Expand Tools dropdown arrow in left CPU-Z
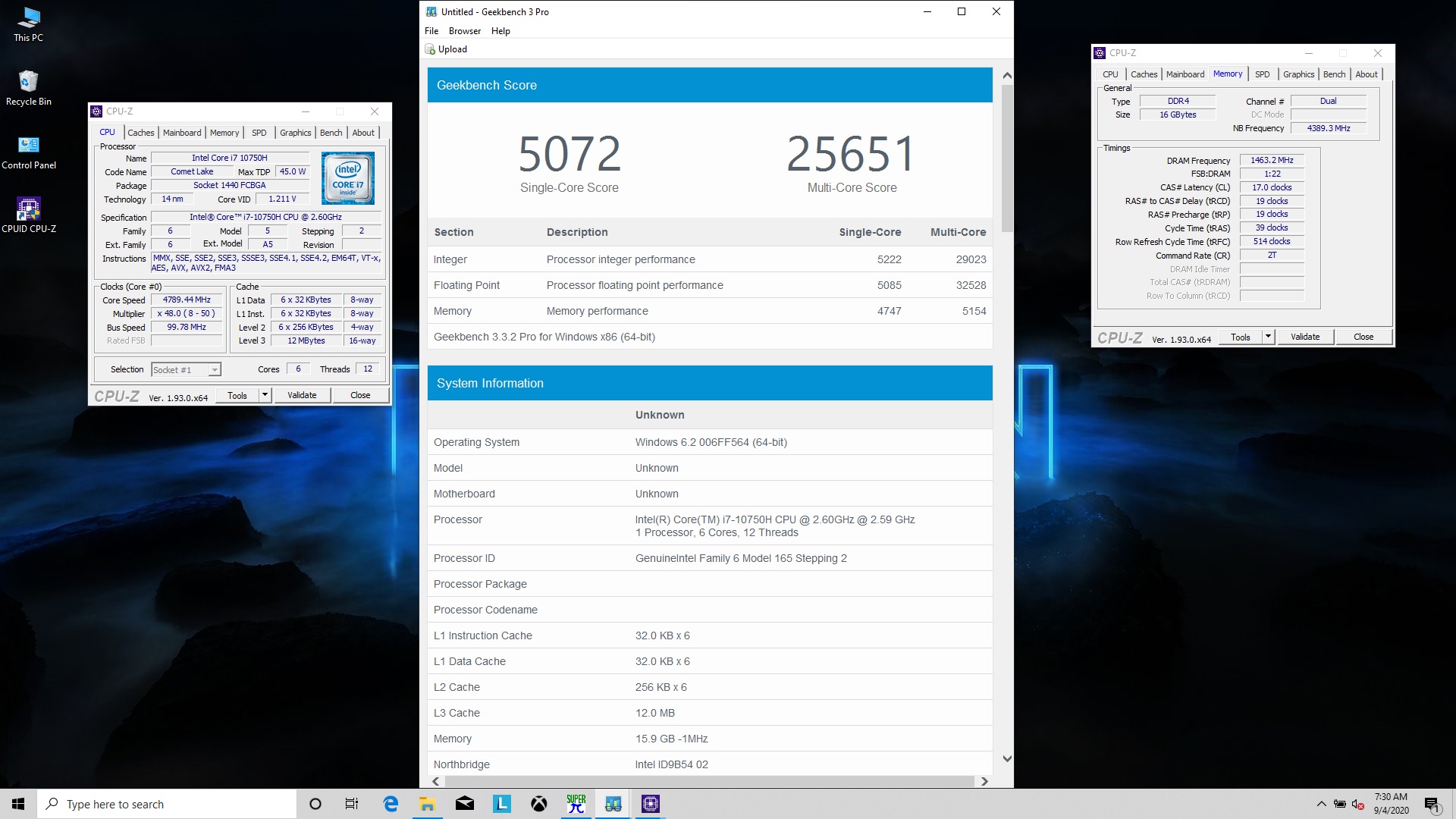This screenshot has width=1456, height=819. (265, 395)
